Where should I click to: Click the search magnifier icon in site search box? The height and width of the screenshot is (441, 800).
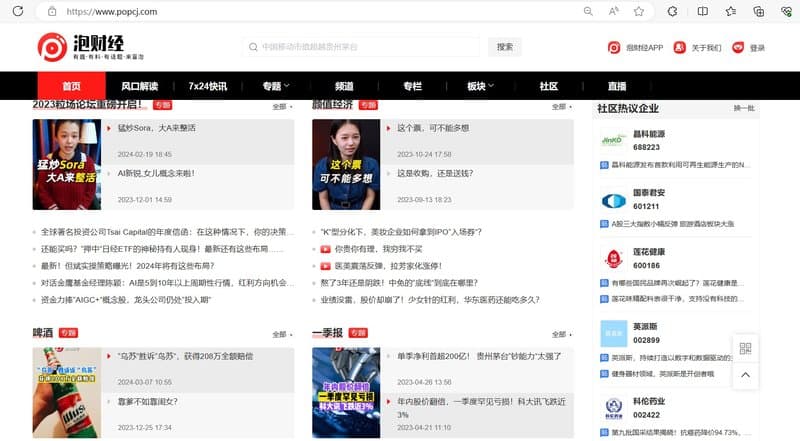tap(253, 47)
